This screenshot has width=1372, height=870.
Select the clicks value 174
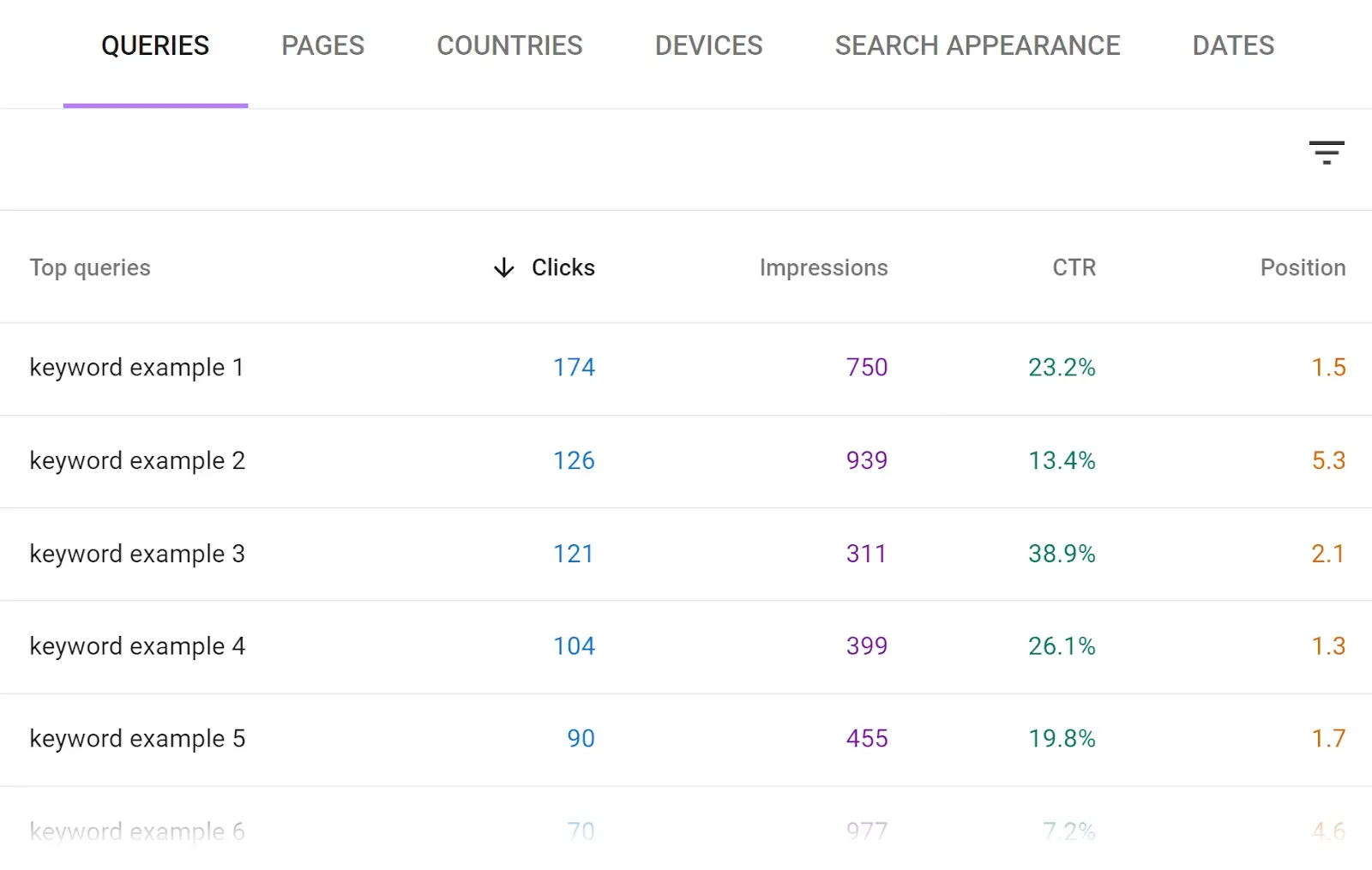573,368
